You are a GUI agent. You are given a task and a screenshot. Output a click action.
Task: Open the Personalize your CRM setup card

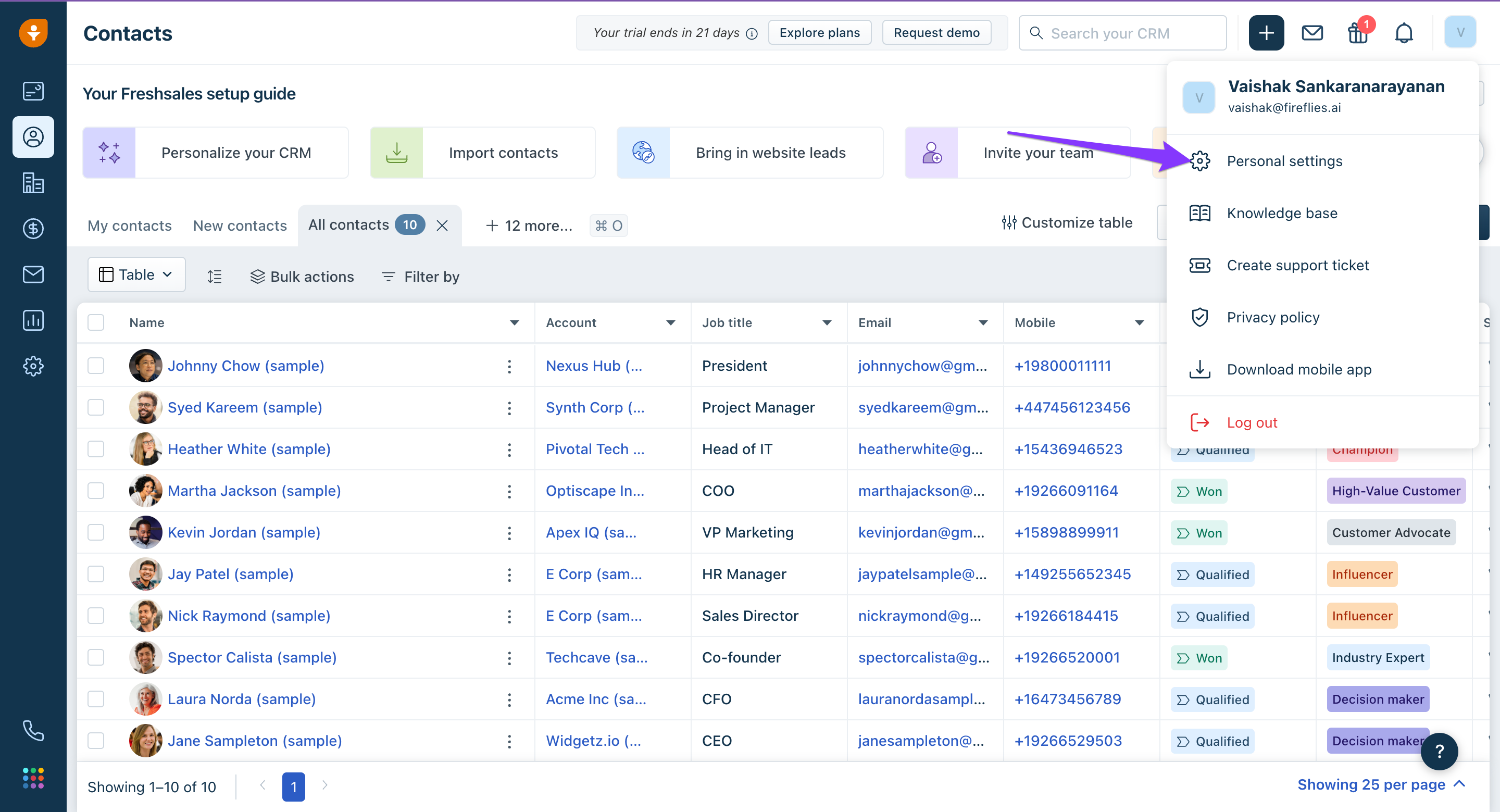tap(216, 153)
